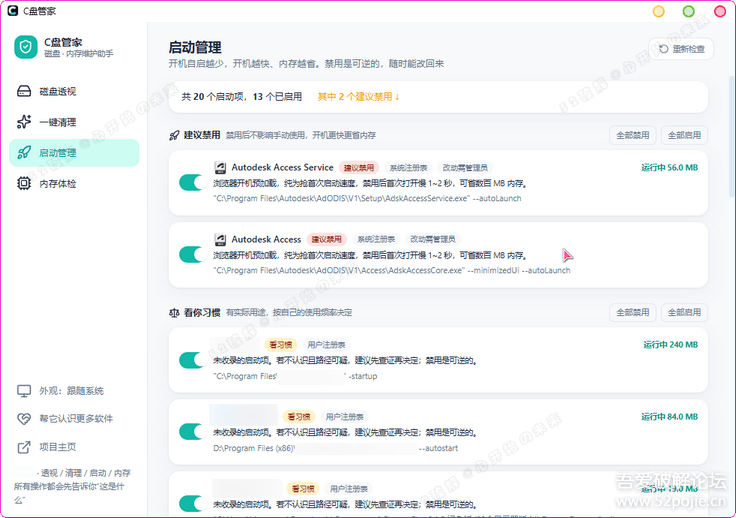Click 建议禁用 tag on Autodesk Access
The width and height of the screenshot is (736, 518).
click(x=327, y=239)
